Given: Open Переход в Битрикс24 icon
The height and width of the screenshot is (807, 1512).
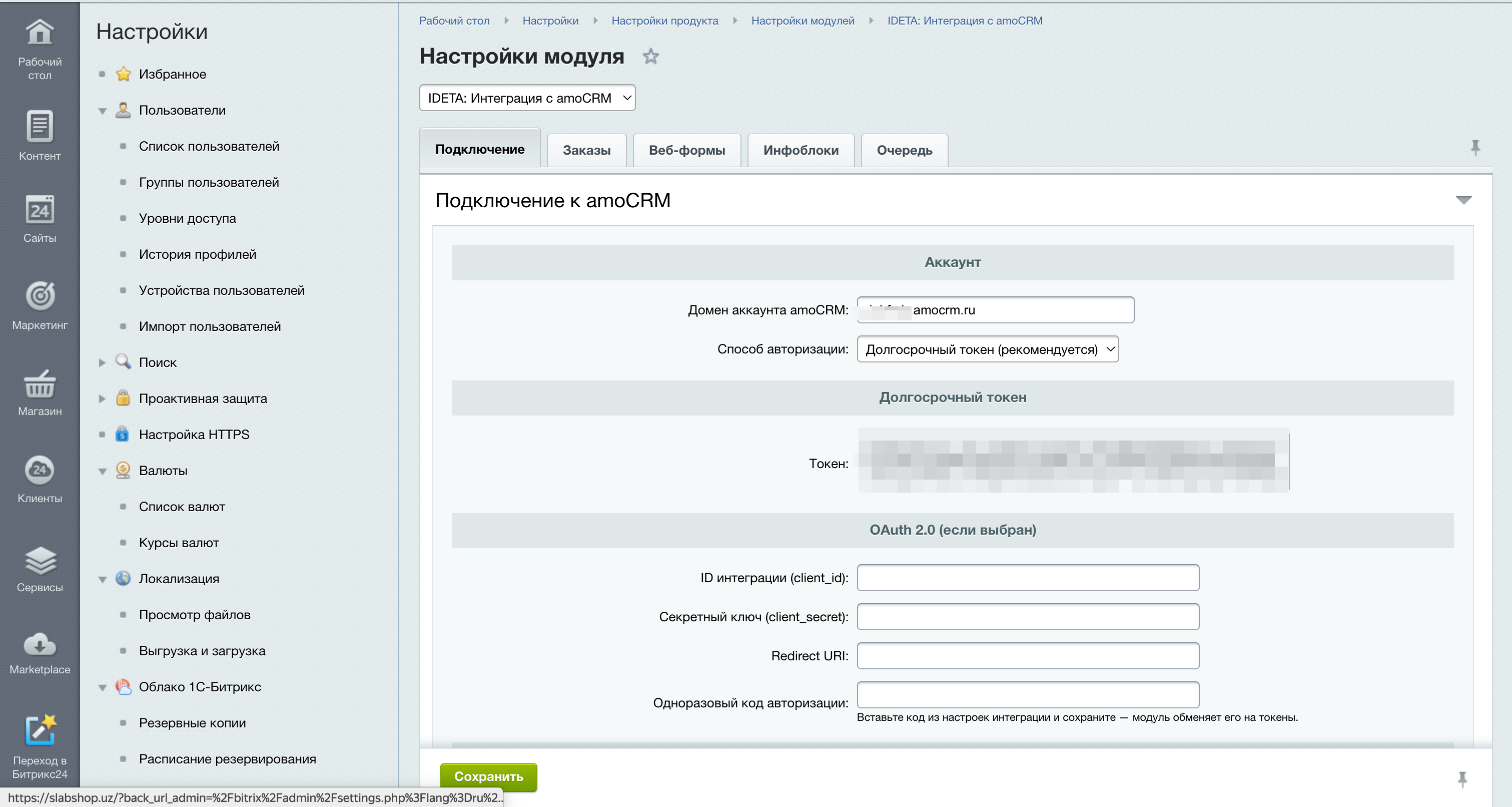Looking at the screenshot, I should (40, 729).
